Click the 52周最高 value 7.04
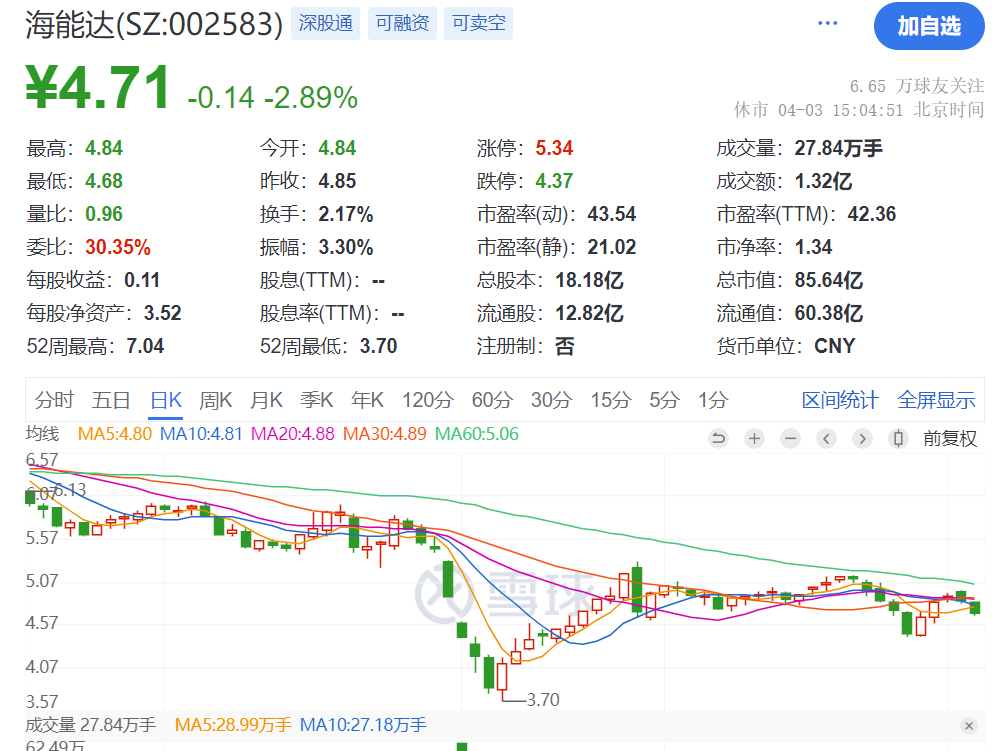997x751 pixels. (x=145, y=347)
